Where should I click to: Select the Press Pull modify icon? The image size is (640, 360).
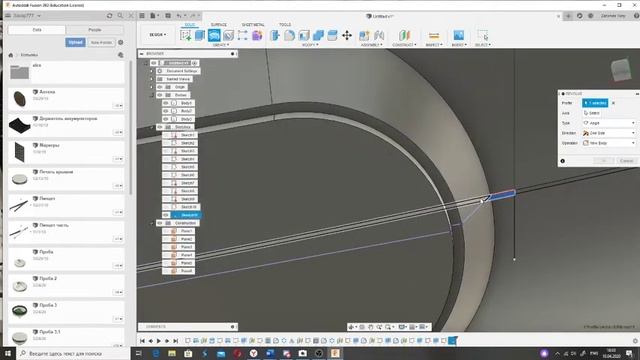point(275,36)
